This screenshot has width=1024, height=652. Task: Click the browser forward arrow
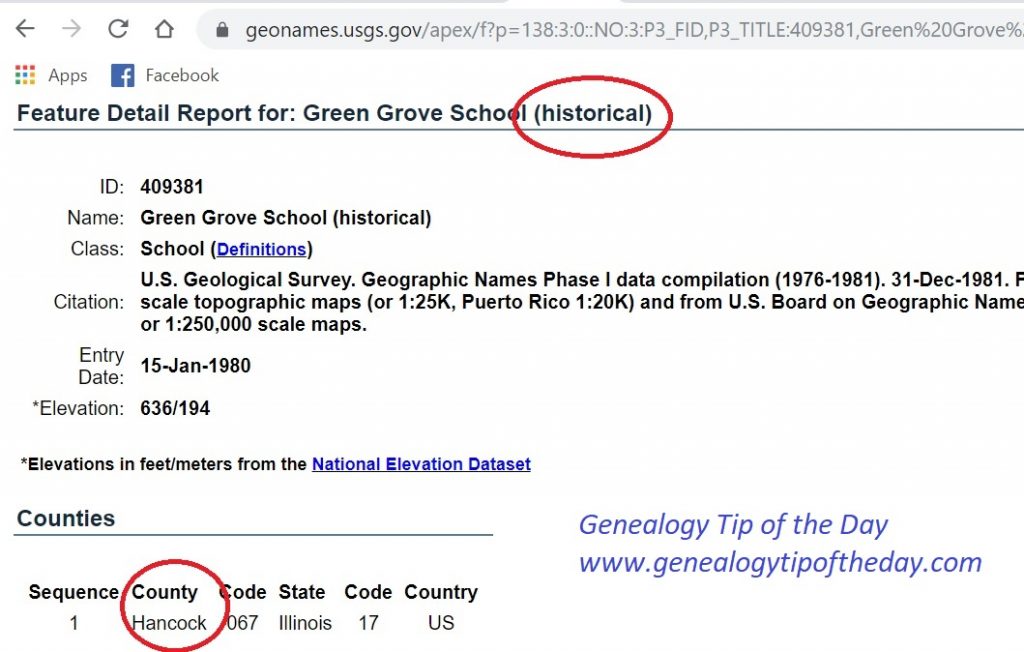click(71, 29)
